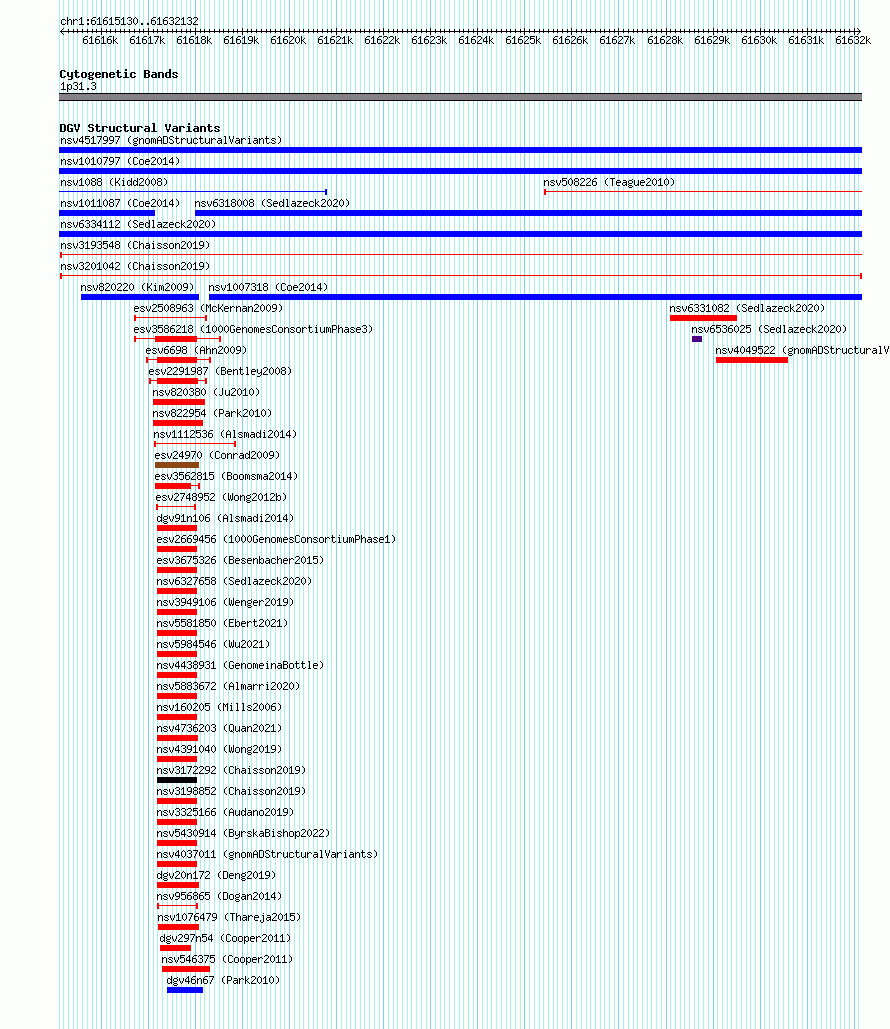This screenshot has width=890, height=1029.
Task: Click nsv822954 (Park2010) label
Action: 212,413
